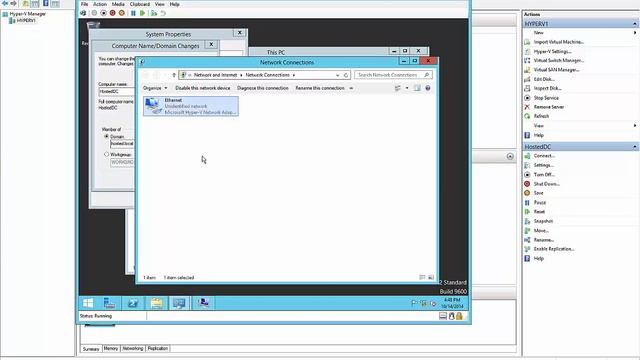Click the lock icon in VM status bar
640x360 pixels.
(460, 316)
